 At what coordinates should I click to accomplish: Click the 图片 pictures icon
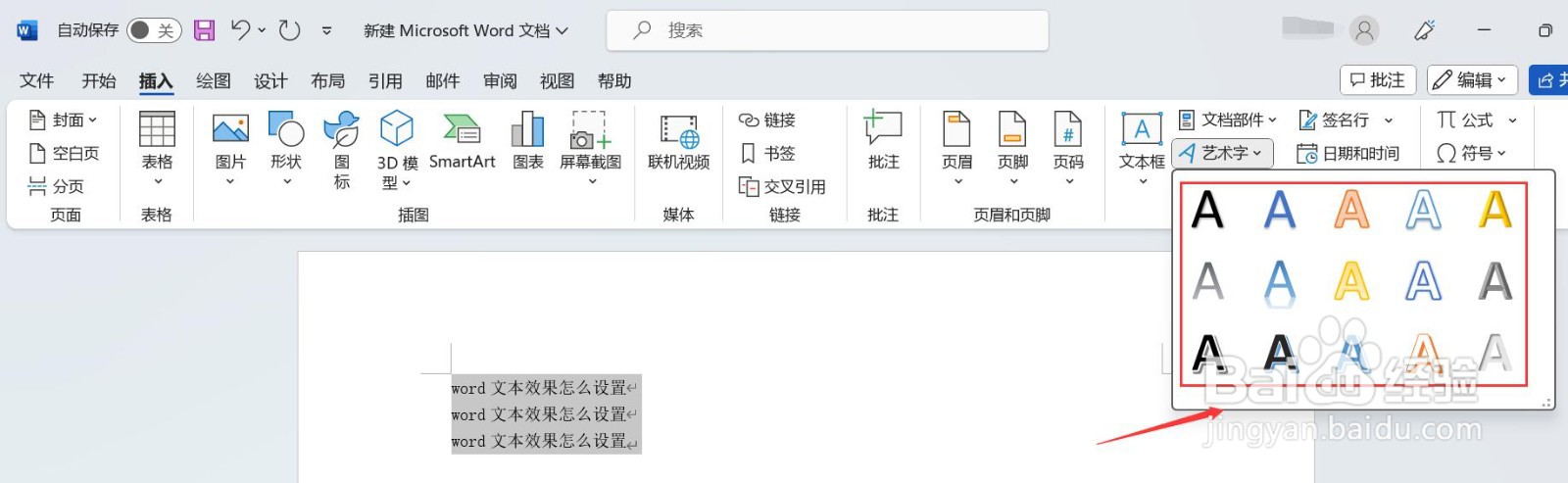pyautogui.click(x=230, y=128)
